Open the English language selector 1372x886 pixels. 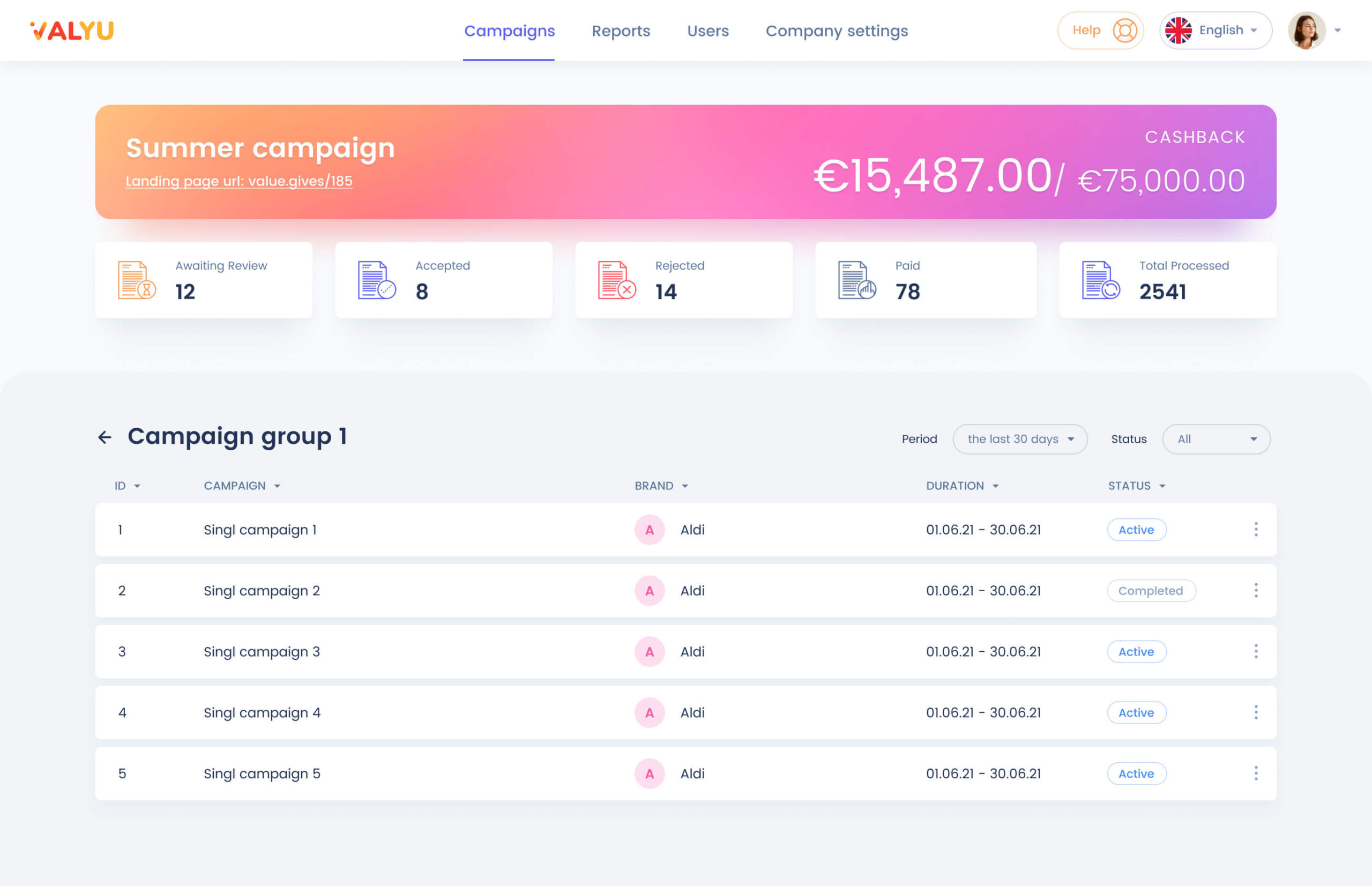click(x=1215, y=31)
